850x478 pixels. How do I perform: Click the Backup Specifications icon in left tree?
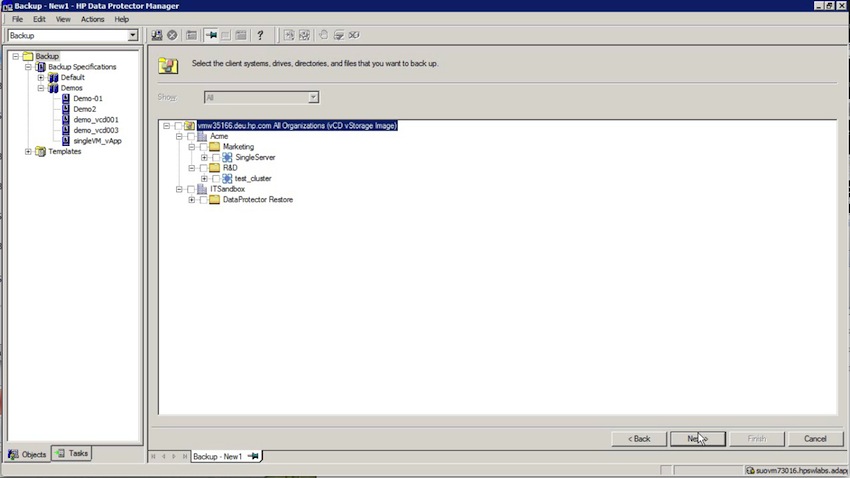point(41,67)
